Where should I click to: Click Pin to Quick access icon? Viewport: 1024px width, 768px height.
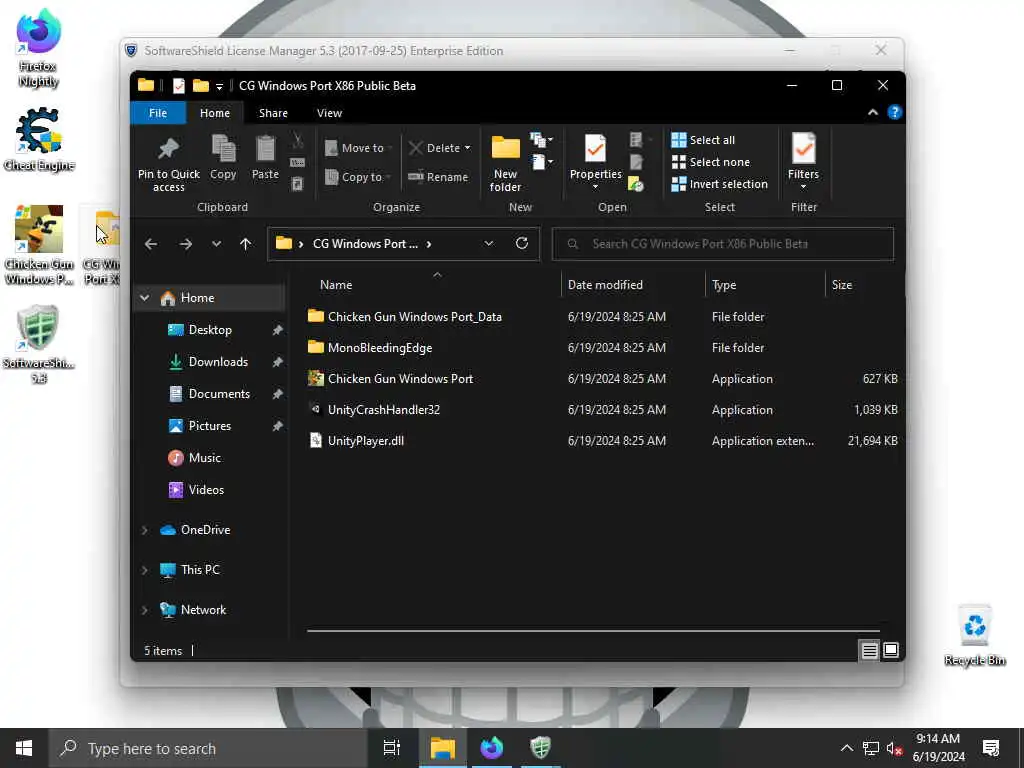click(168, 149)
